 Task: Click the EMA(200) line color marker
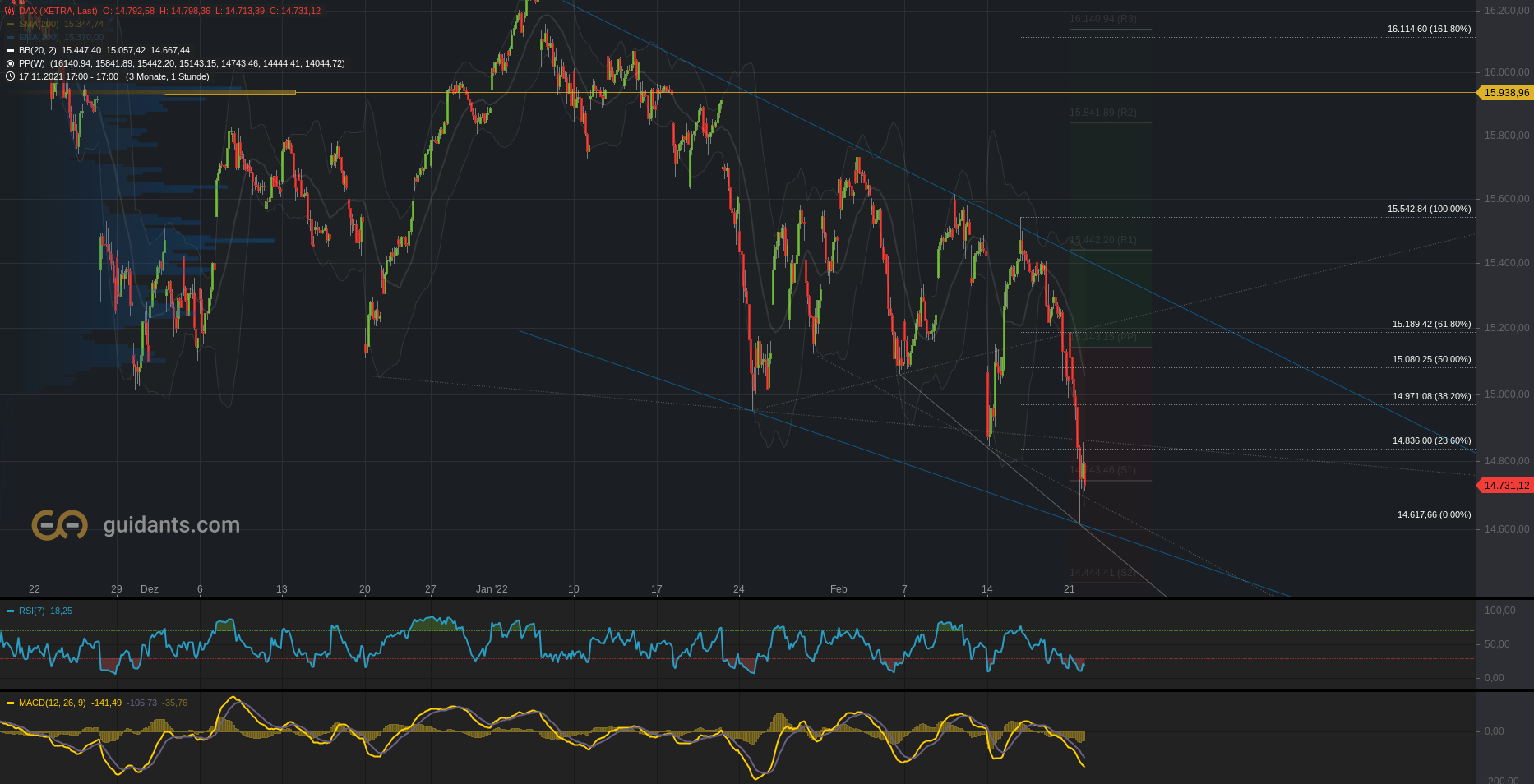[11, 37]
